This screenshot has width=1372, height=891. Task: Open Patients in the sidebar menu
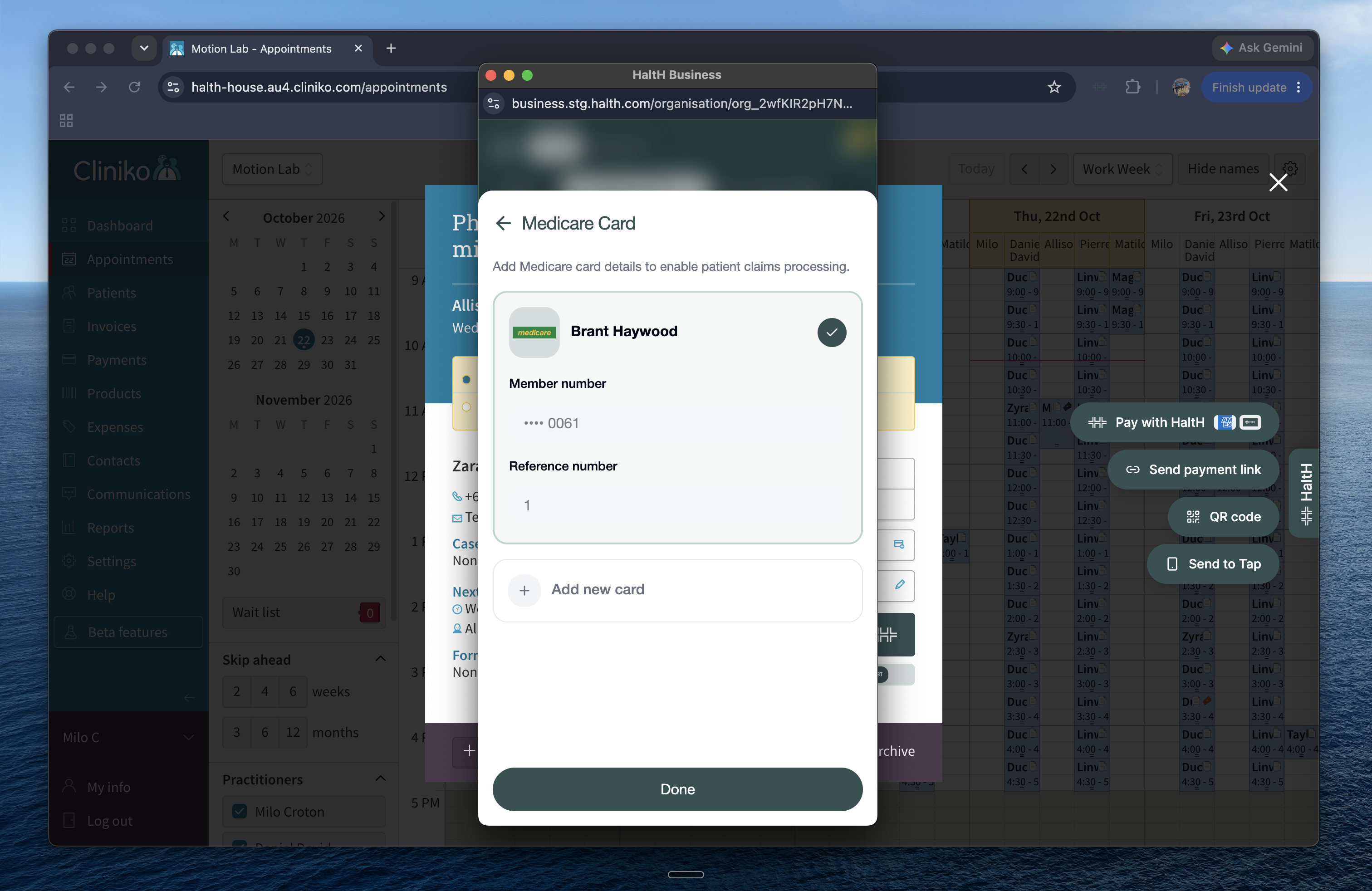[x=111, y=293]
